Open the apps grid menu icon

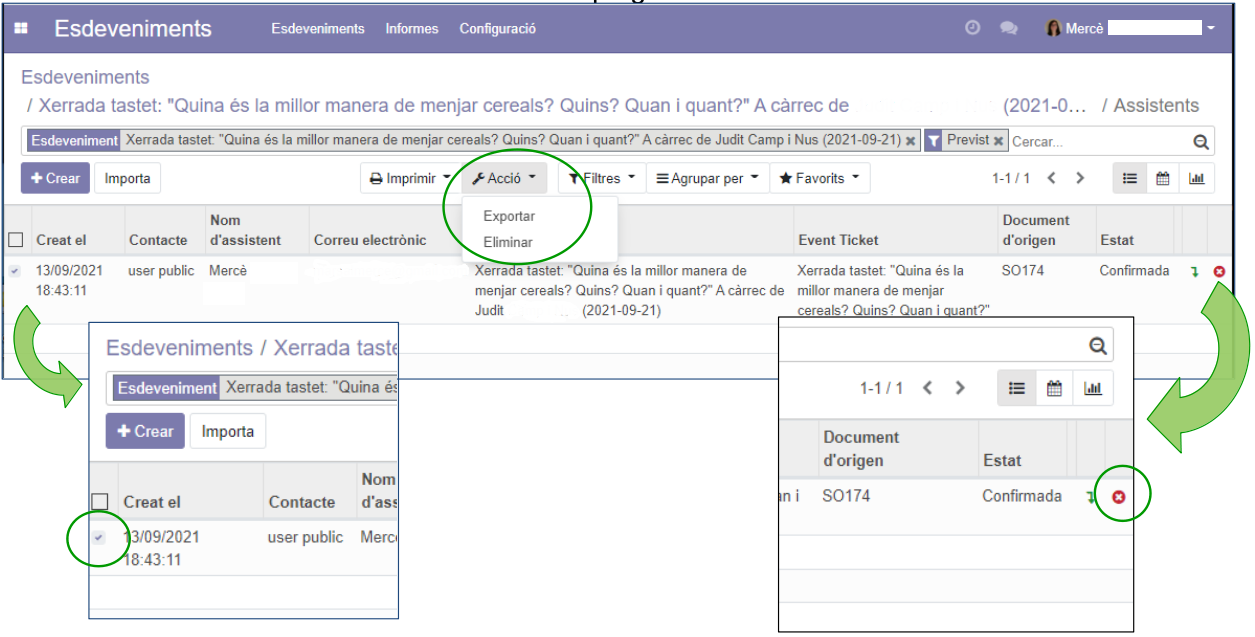pos(21,29)
